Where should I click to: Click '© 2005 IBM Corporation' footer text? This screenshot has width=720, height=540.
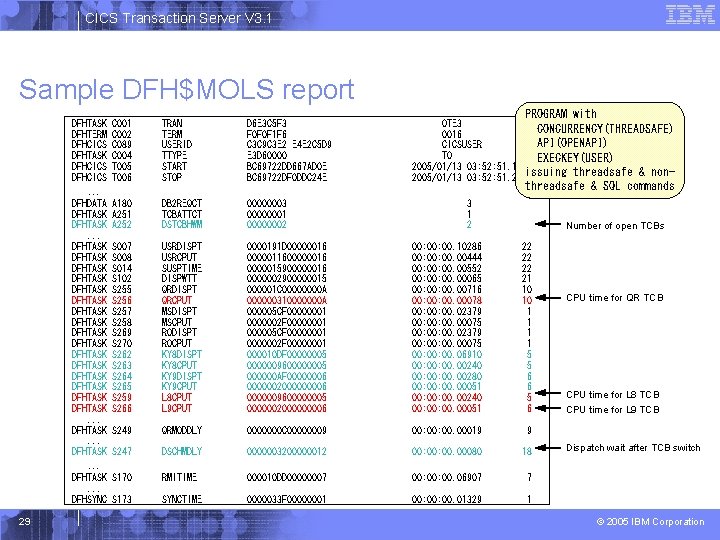(650, 522)
